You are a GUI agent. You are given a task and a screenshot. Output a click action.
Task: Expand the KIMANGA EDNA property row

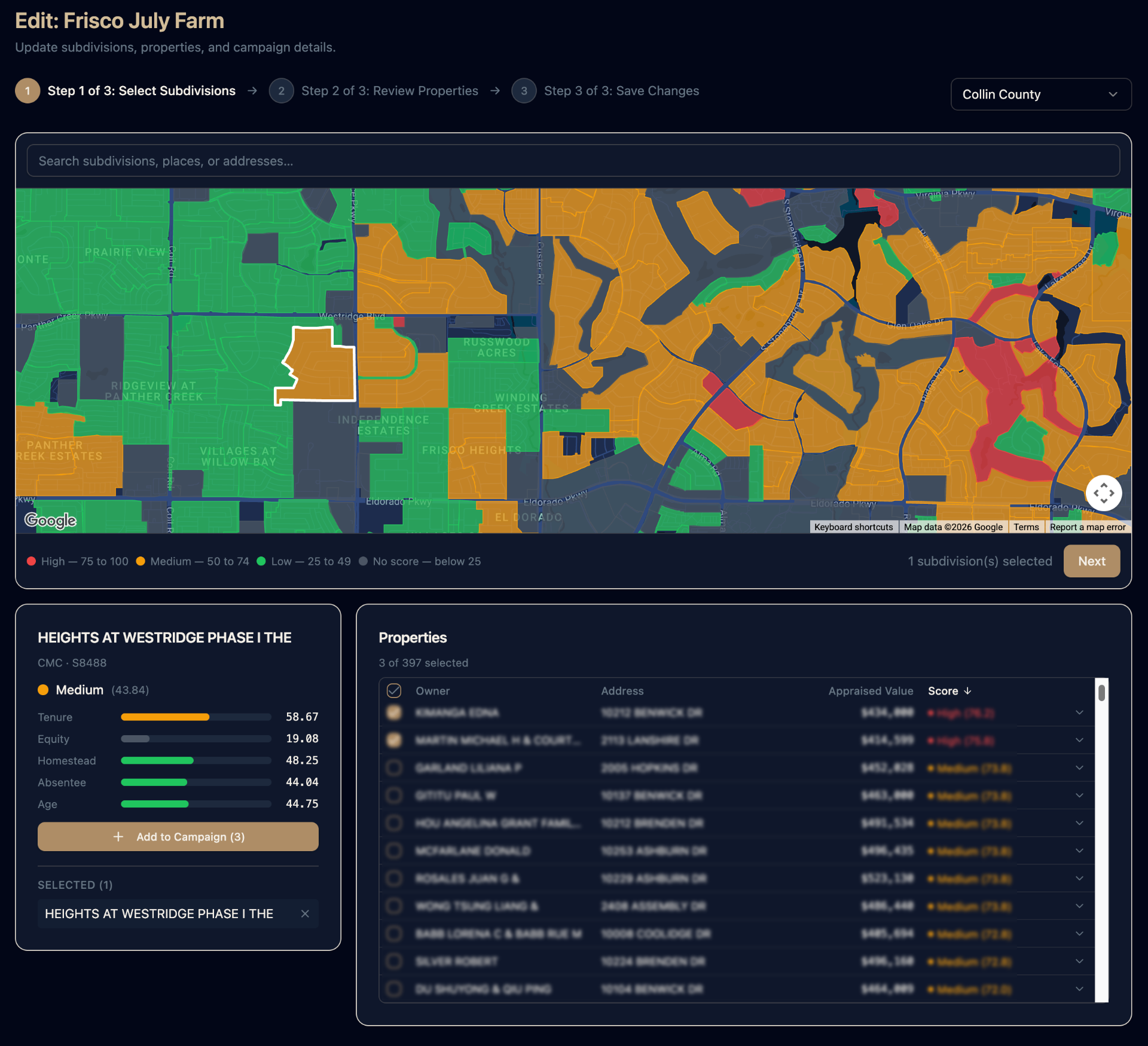click(1079, 712)
